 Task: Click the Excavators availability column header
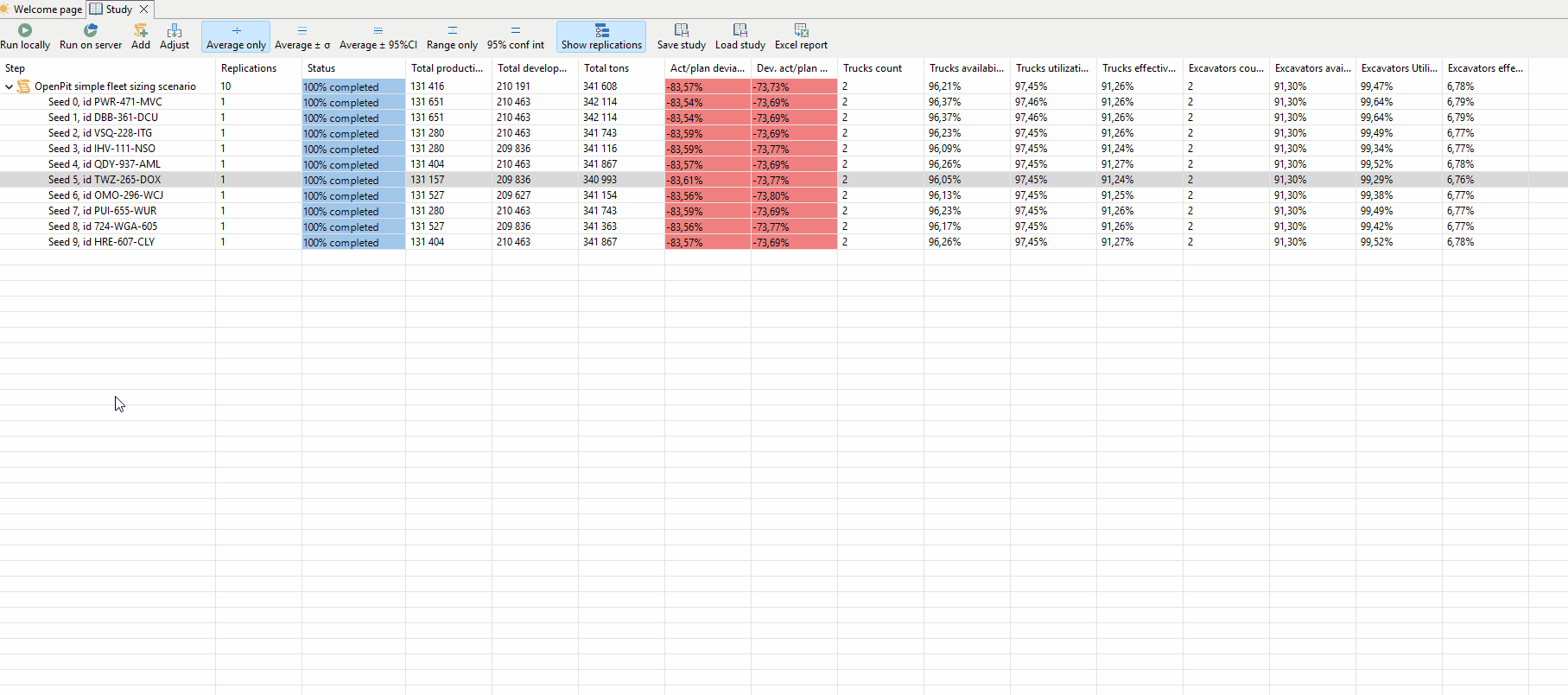tap(1312, 68)
